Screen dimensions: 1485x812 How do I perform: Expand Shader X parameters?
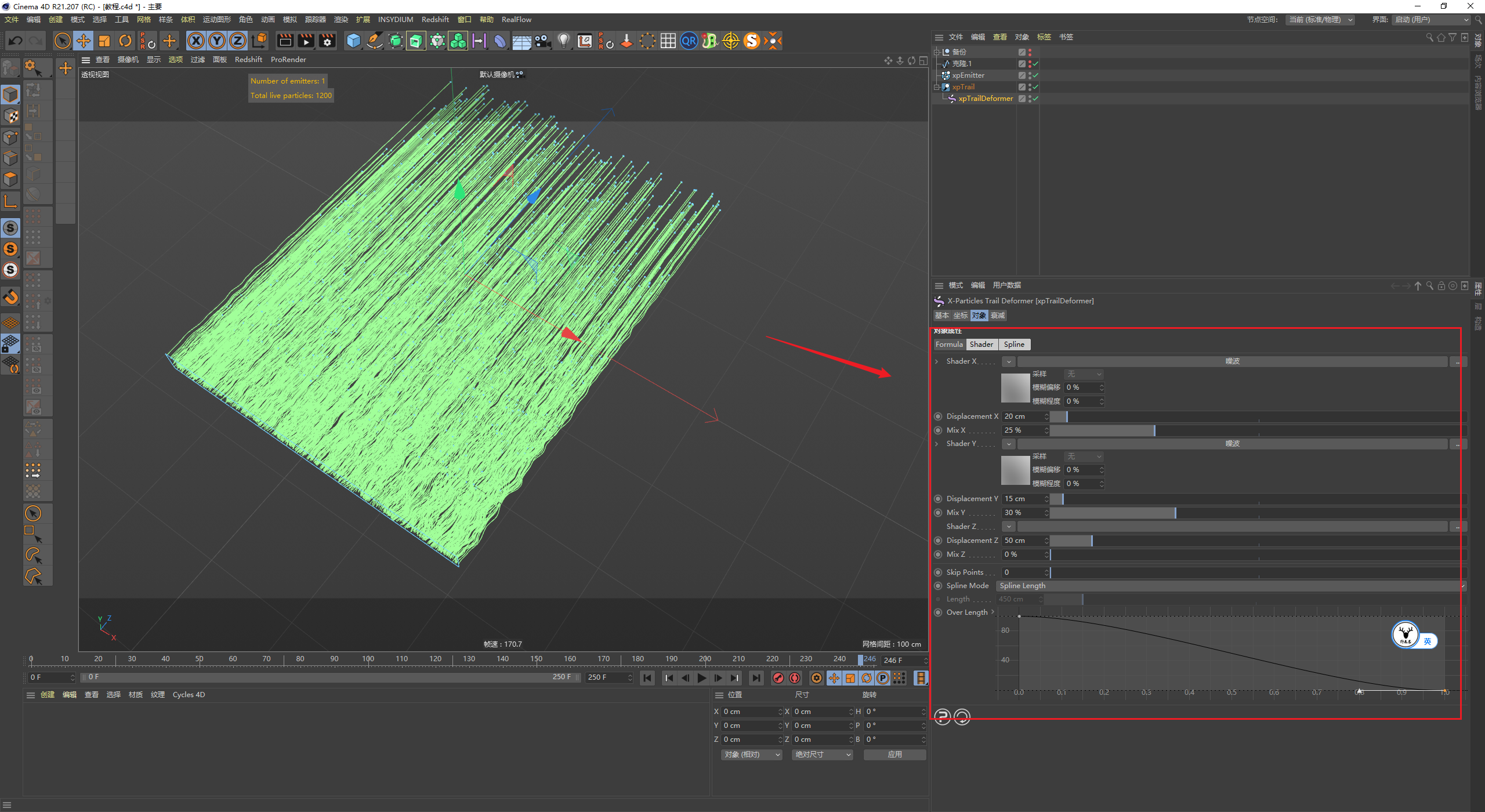(936, 361)
